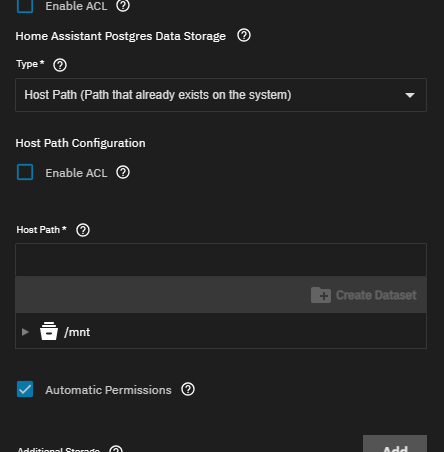This screenshot has width=444, height=452.
Task: Open the Type dropdown showing Host Path
Action: pos(221,95)
